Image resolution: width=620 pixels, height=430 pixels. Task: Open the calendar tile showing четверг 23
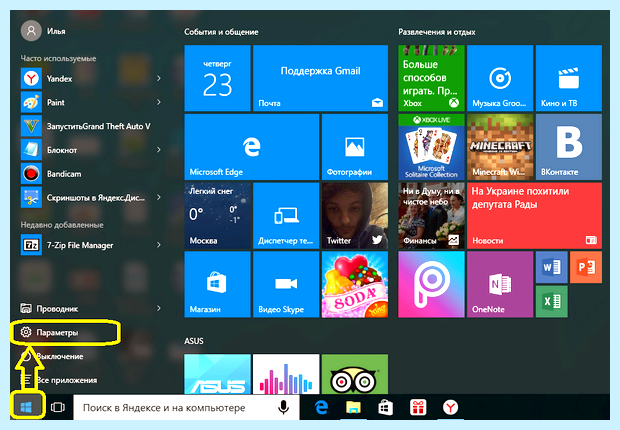(x=217, y=78)
